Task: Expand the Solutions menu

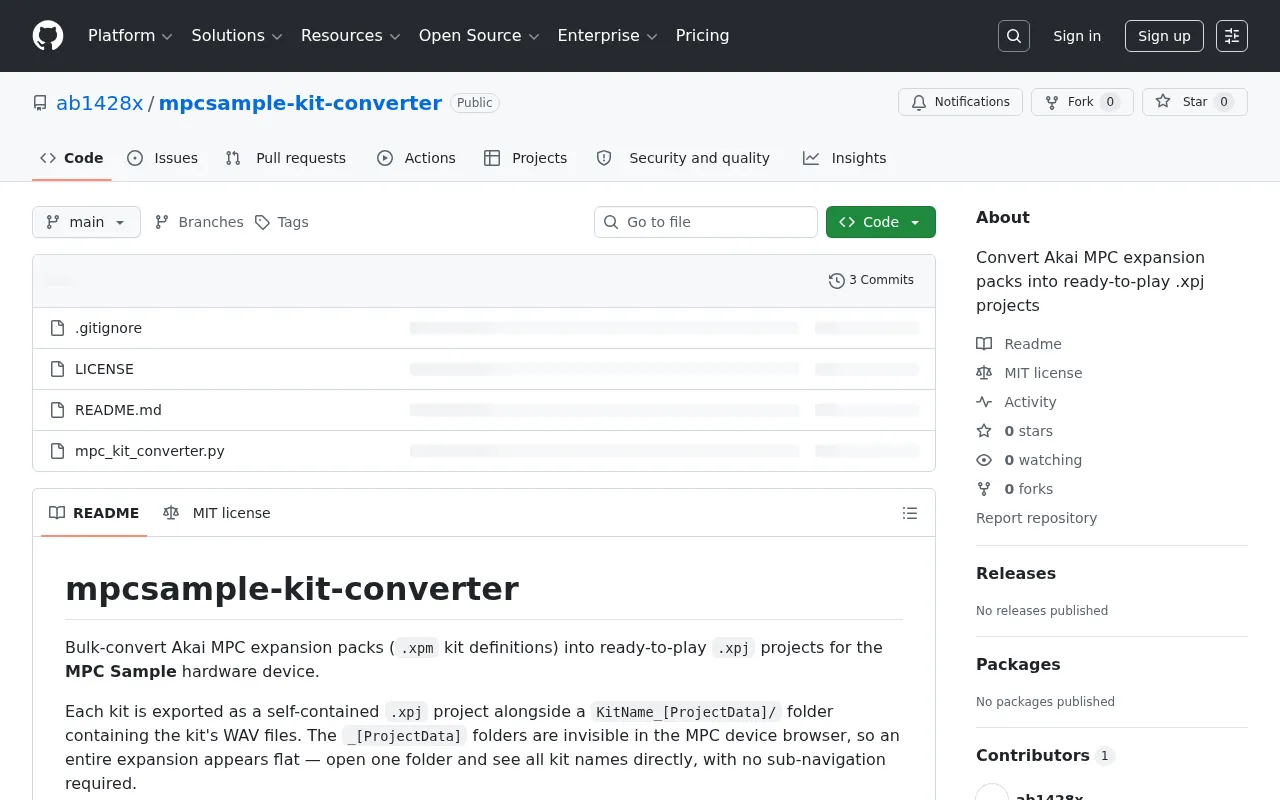Action: coord(237,36)
